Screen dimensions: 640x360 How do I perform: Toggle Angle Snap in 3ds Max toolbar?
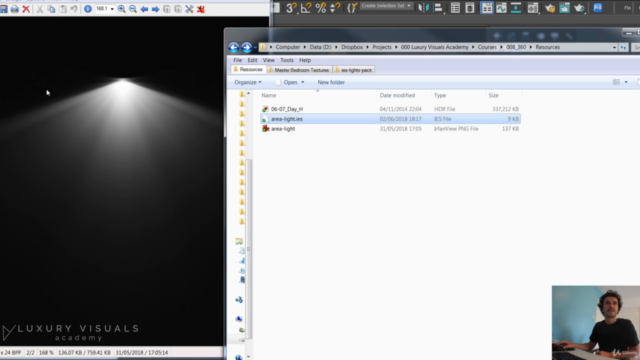click(x=306, y=7)
